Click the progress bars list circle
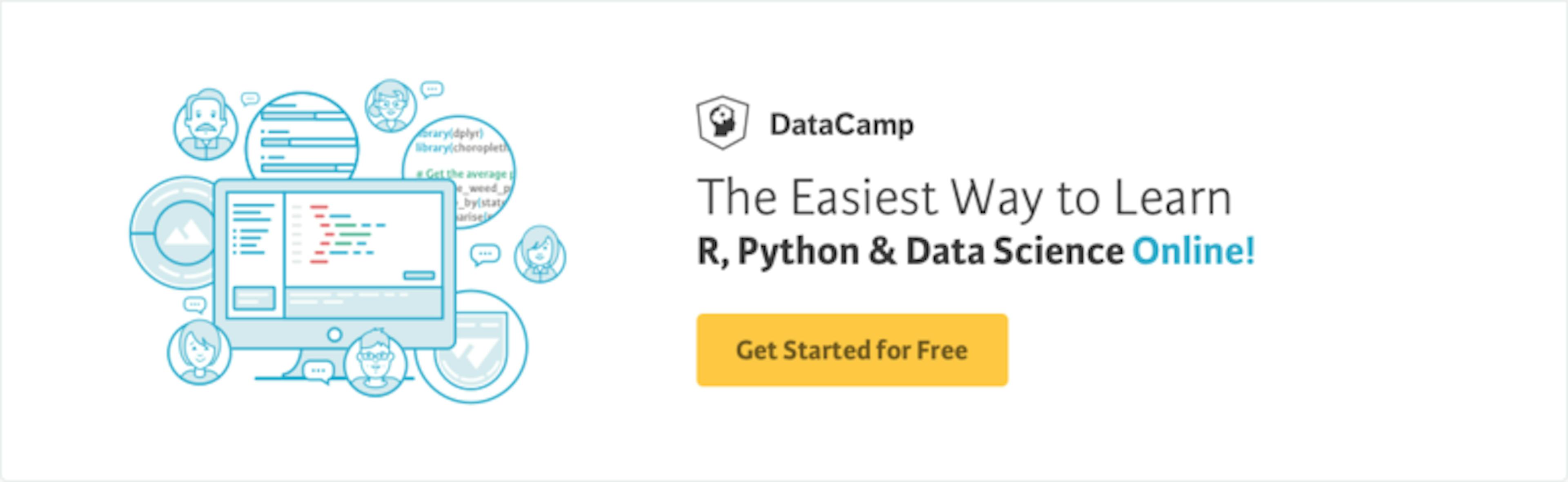This screenshot has width=1568, height=482. click(x=302, y=137)
